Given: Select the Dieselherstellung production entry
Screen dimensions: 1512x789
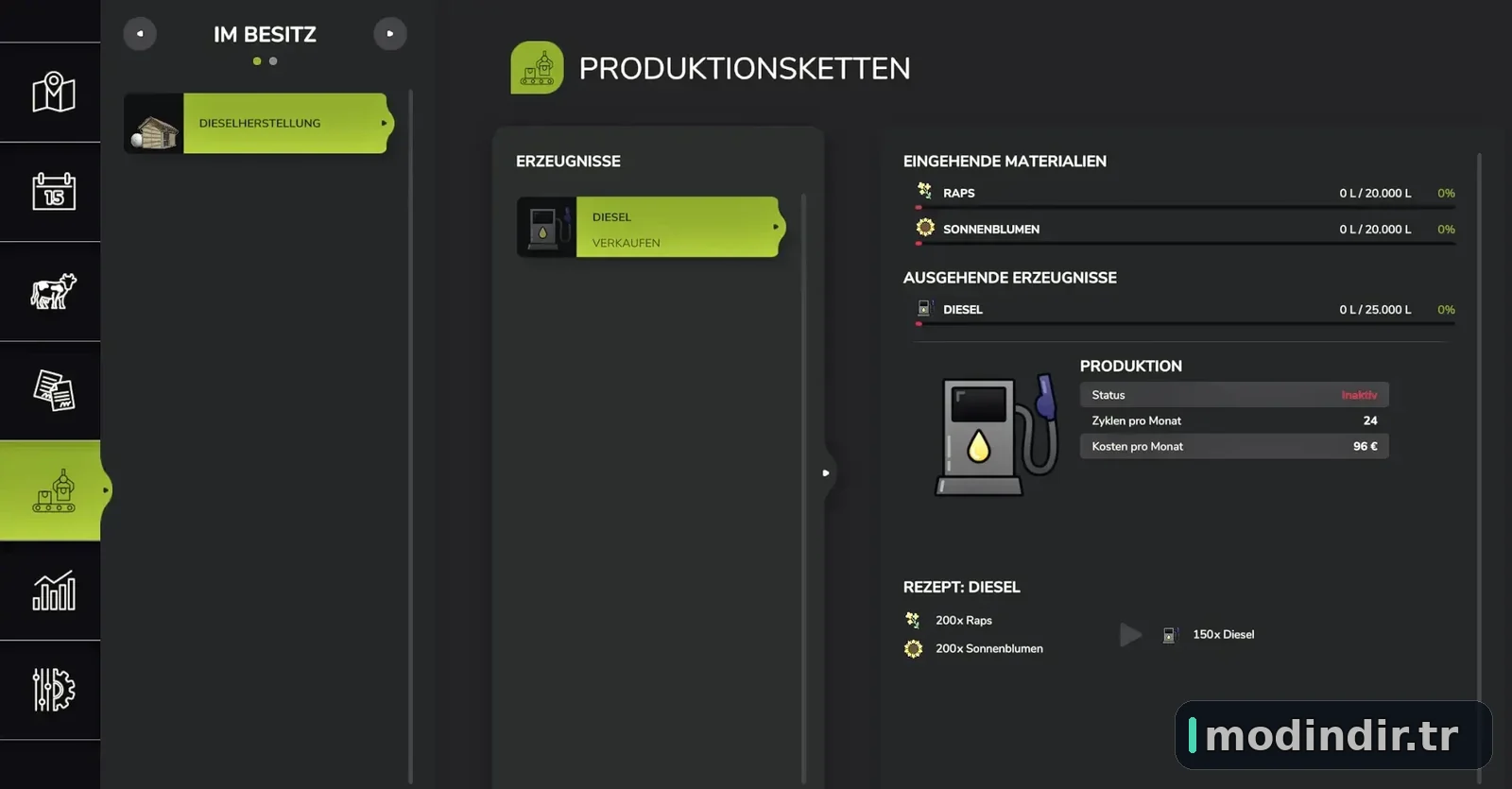Looking at the screenshot, I should (259, 123).
